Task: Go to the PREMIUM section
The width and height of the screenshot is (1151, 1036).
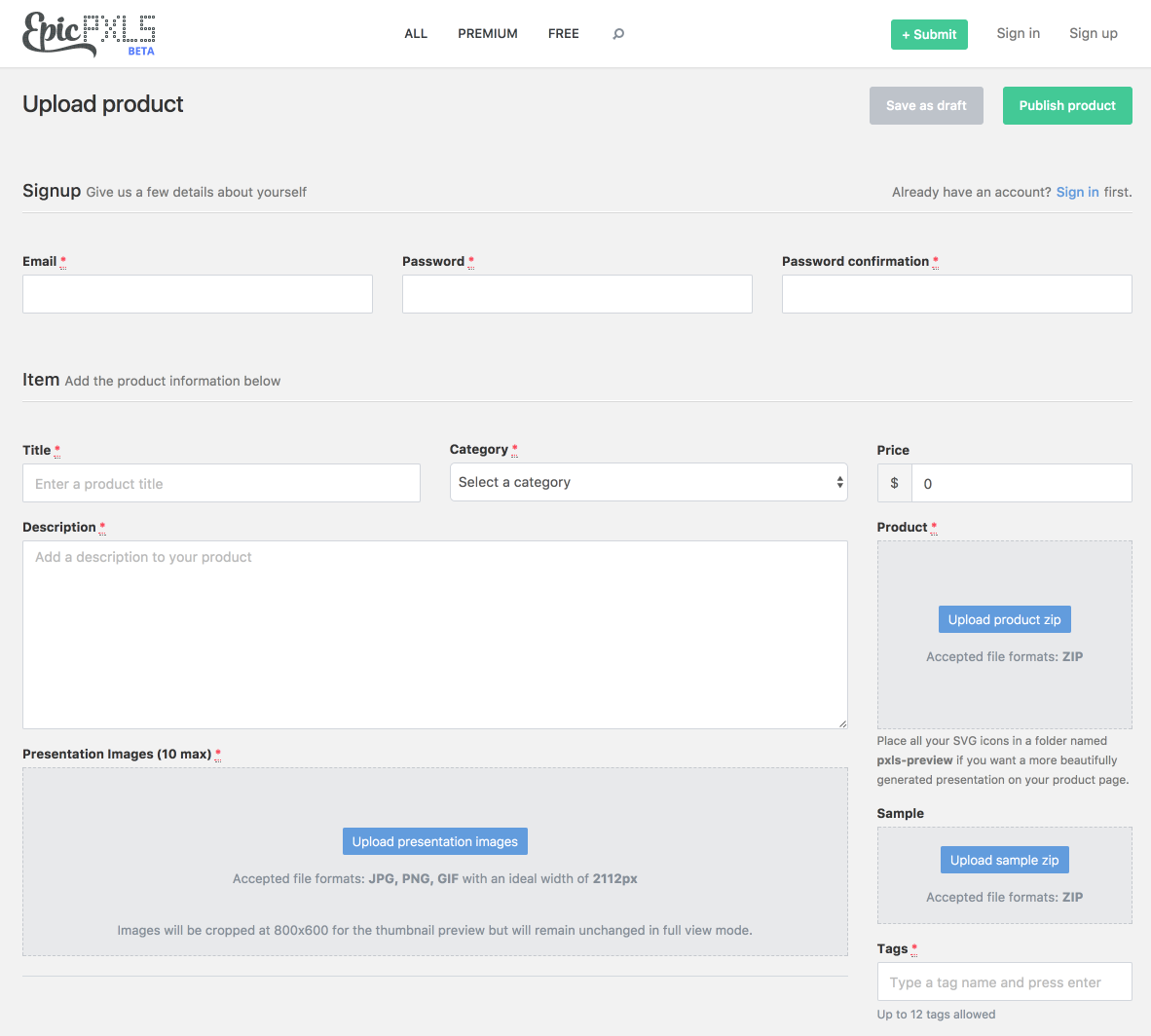Action: pyautogui.click(x=488, y=34)
